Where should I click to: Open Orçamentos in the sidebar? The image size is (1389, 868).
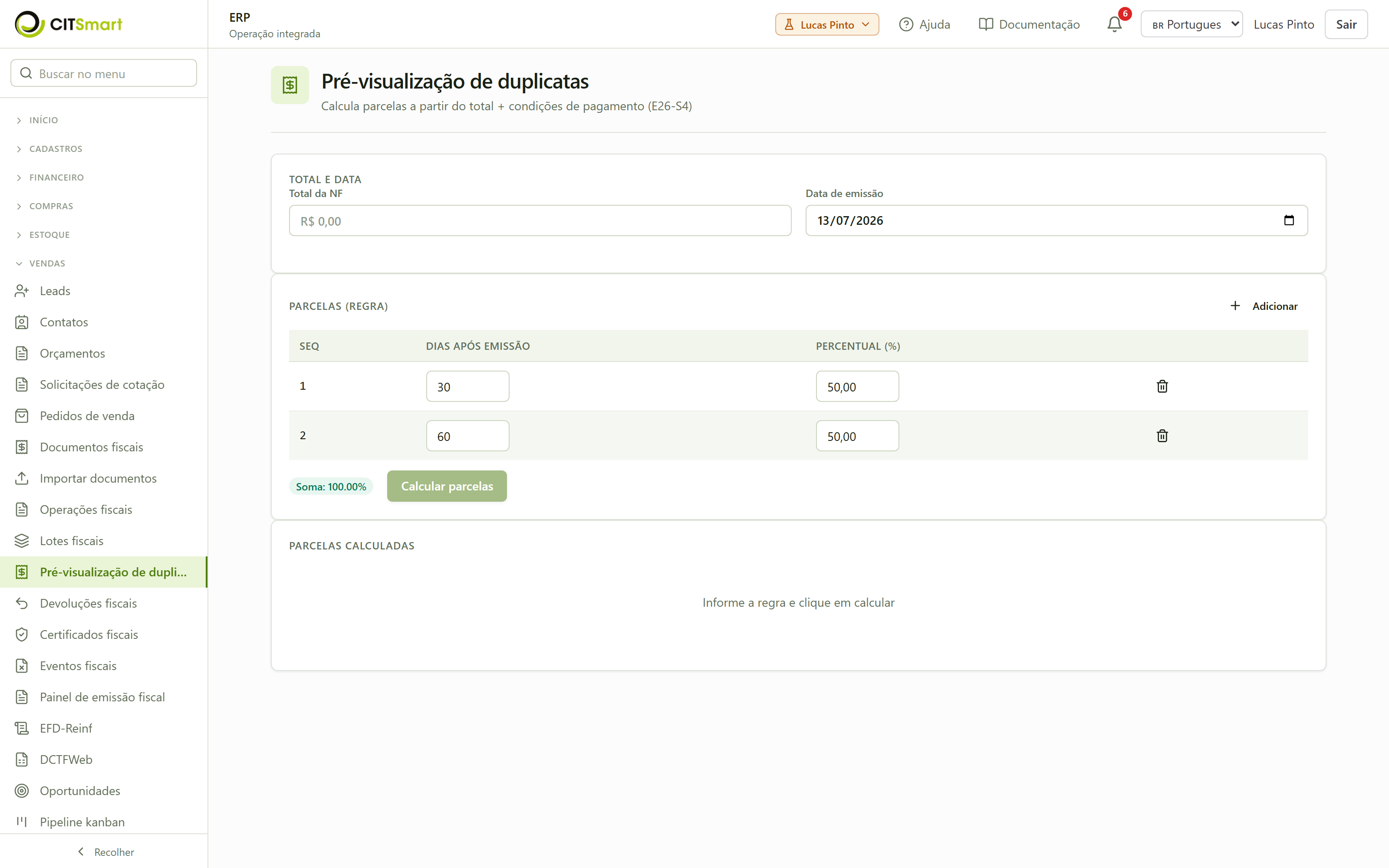(x=104, y=353)
